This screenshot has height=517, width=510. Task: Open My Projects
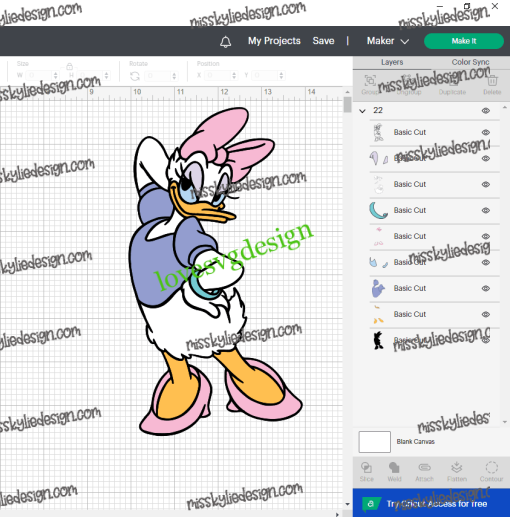pyautogui.click(x=274, y=41)
